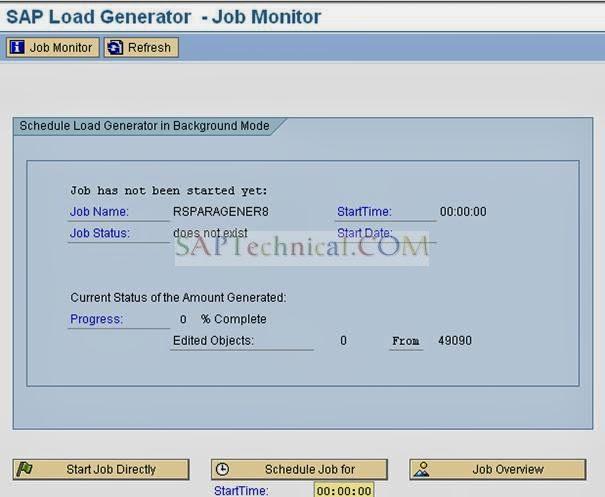
Task: Click job name value RSPARAGENER8
Action: tap(221, 211)
